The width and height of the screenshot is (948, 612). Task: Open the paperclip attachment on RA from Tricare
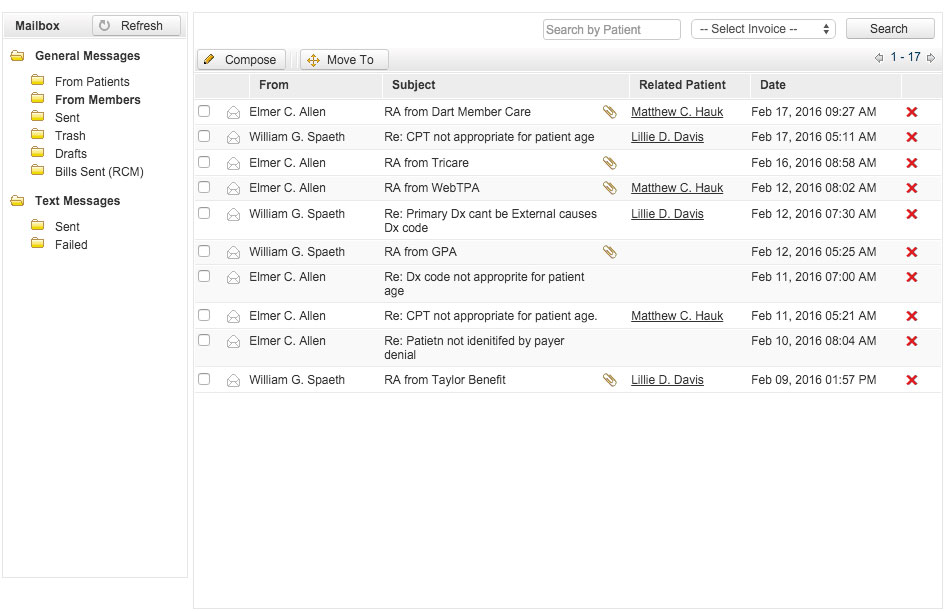(x=609, y=162)
